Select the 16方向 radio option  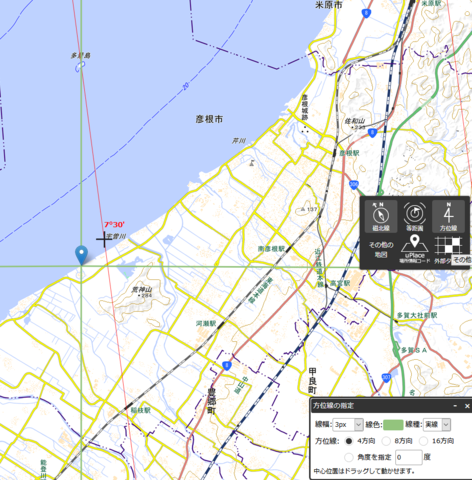coord(423,441)
